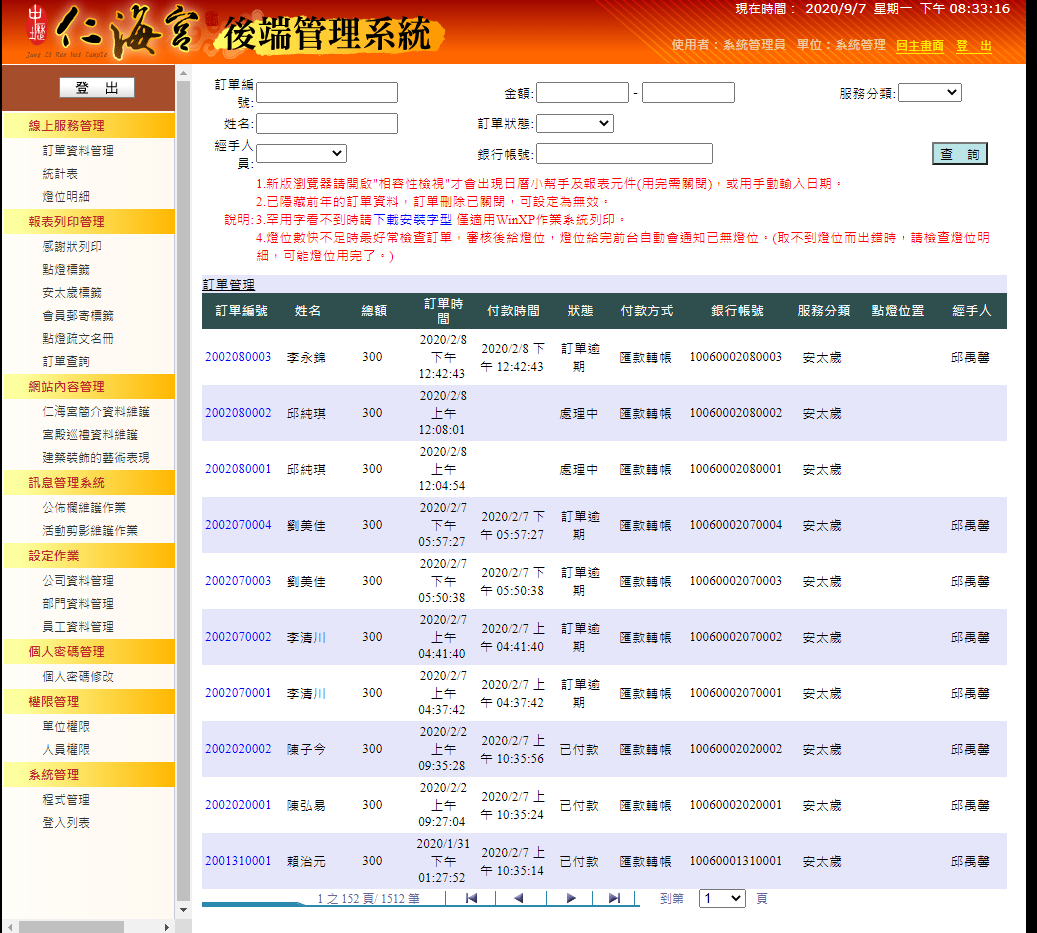Image resolution: width=1037 pixels, height=933 pixels.
Task: Open 建築裝飾的藝術表現 menu item
Action: [x=96, y=458]
